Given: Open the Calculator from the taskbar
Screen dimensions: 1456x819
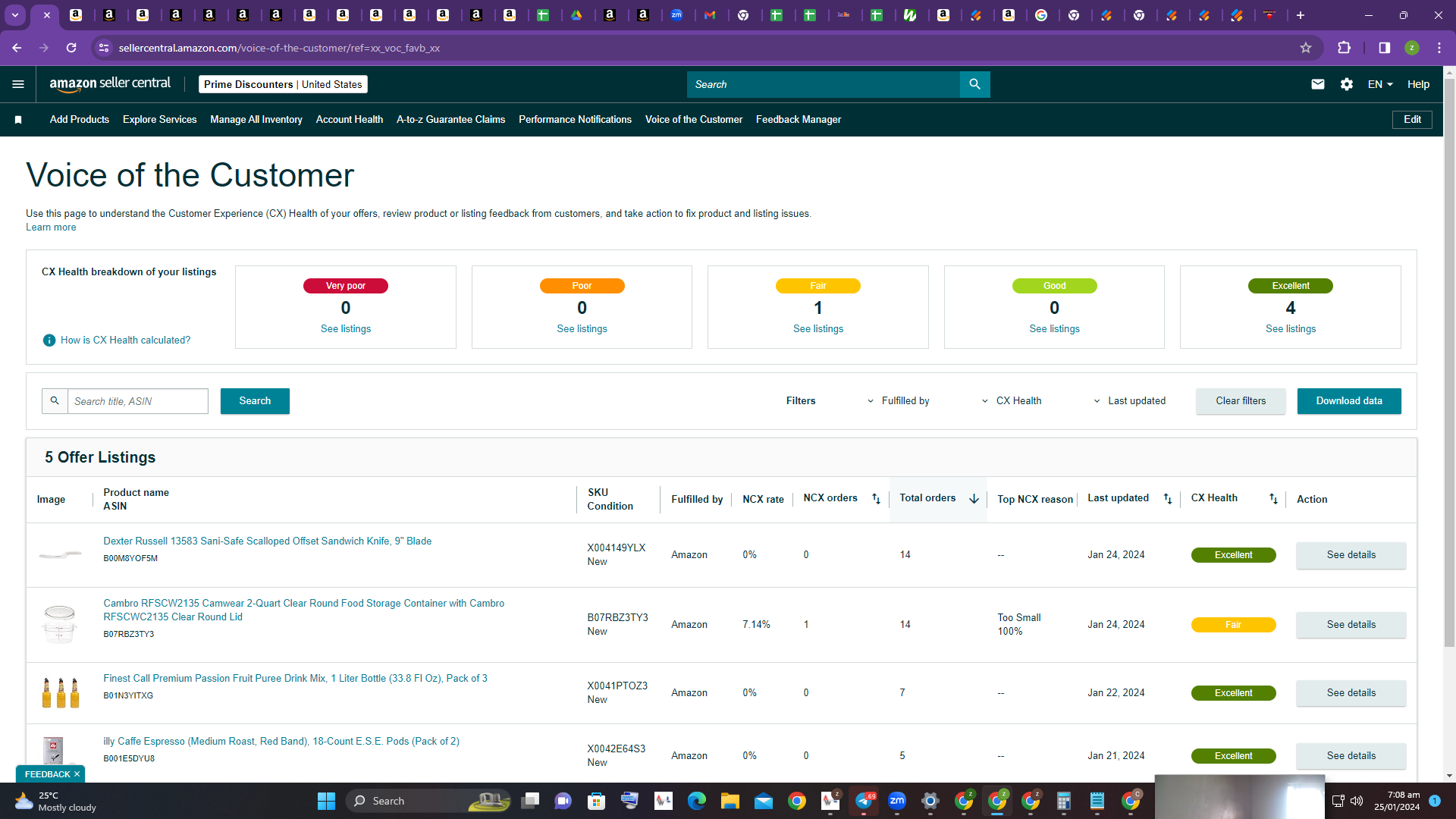Looking at the screenshot, I should (1064, 801).
